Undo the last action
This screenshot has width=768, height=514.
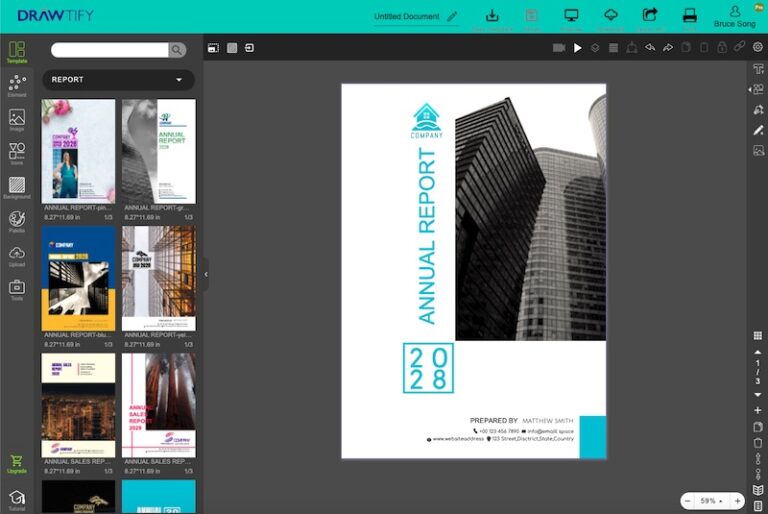[650, 48]
